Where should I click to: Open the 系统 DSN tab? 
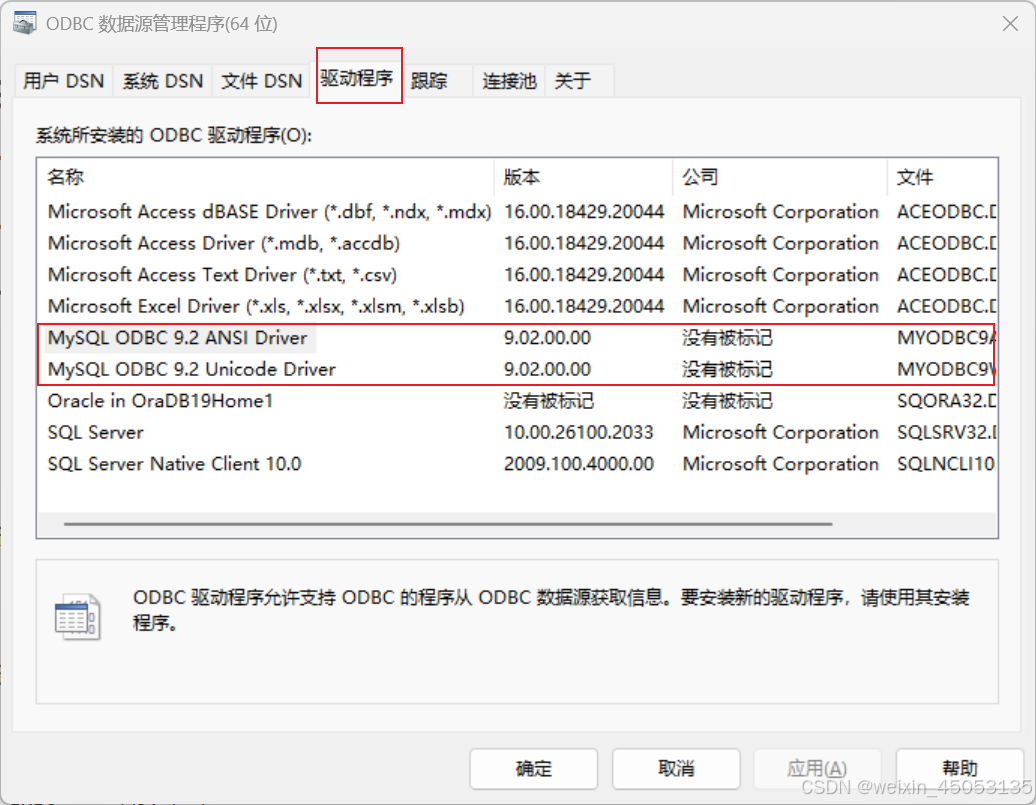(163, 81)
